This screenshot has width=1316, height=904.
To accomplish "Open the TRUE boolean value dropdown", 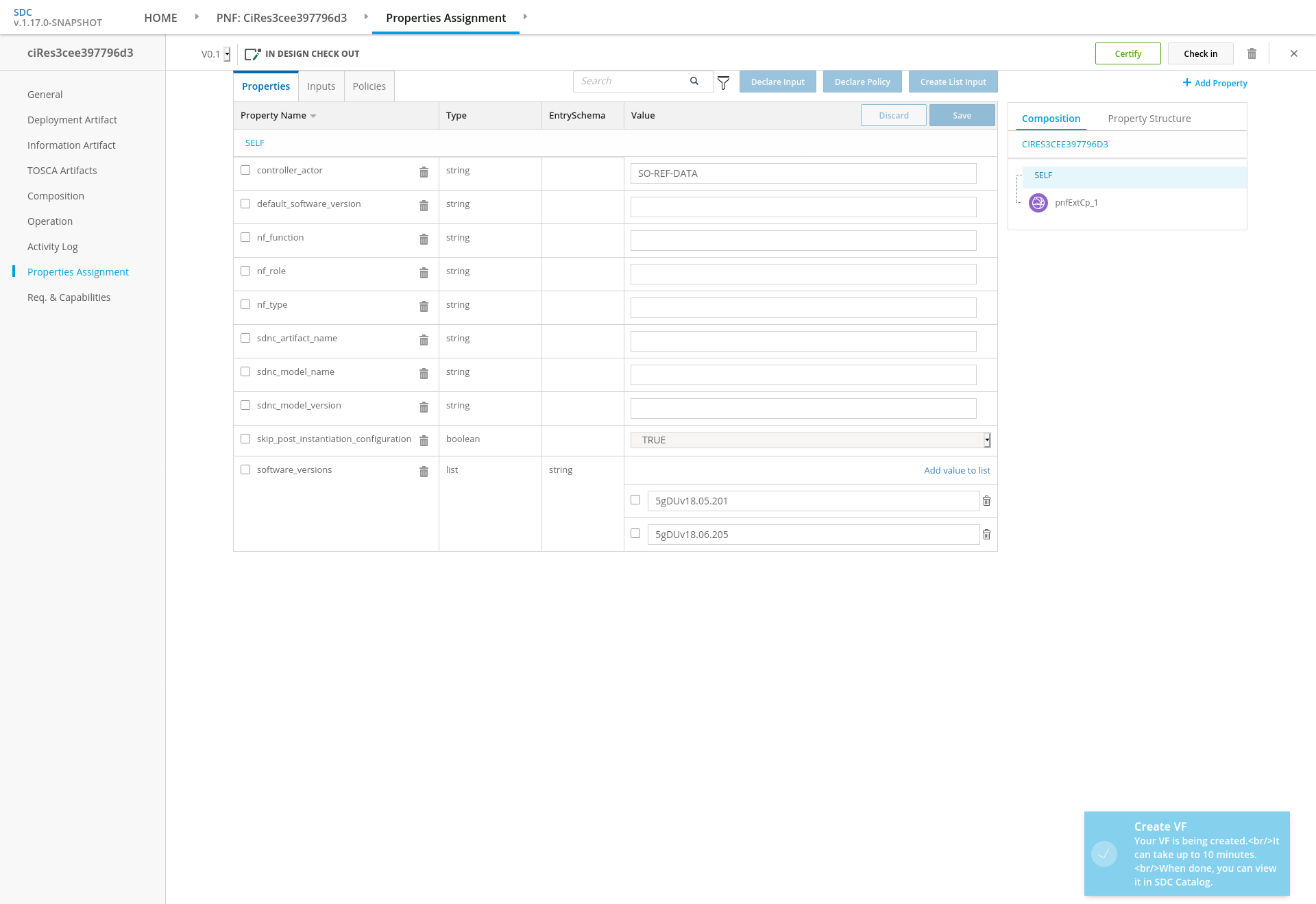I will (x=810, y=440).
